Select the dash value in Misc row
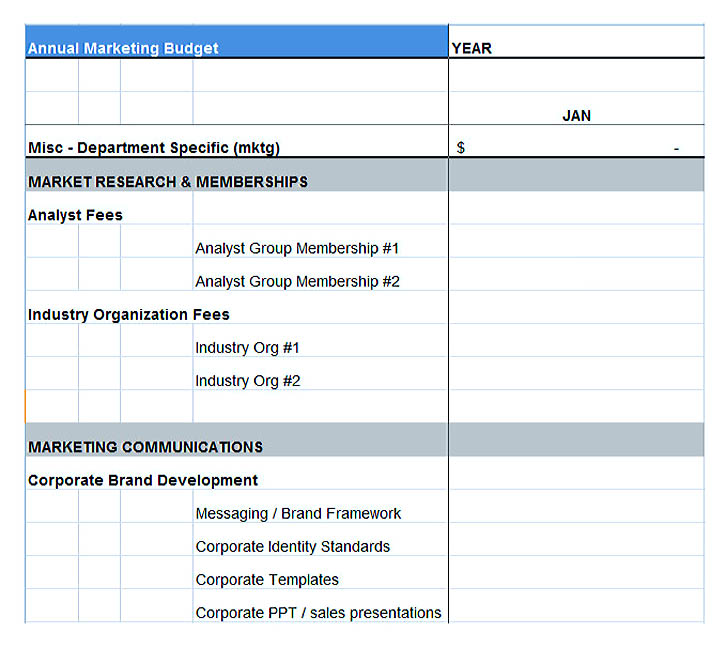727x648 pixels. pos(676,149)
